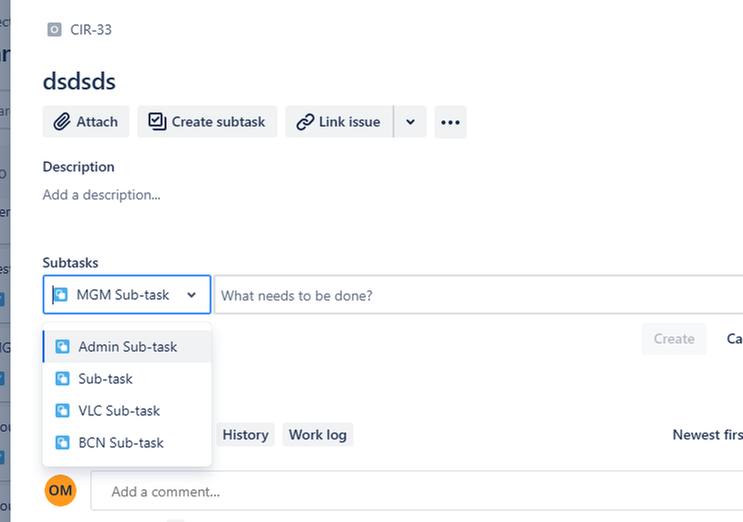743x522 pixels.
Task: Click the greyed-out Create button
Action: click(x=674, y=339)
